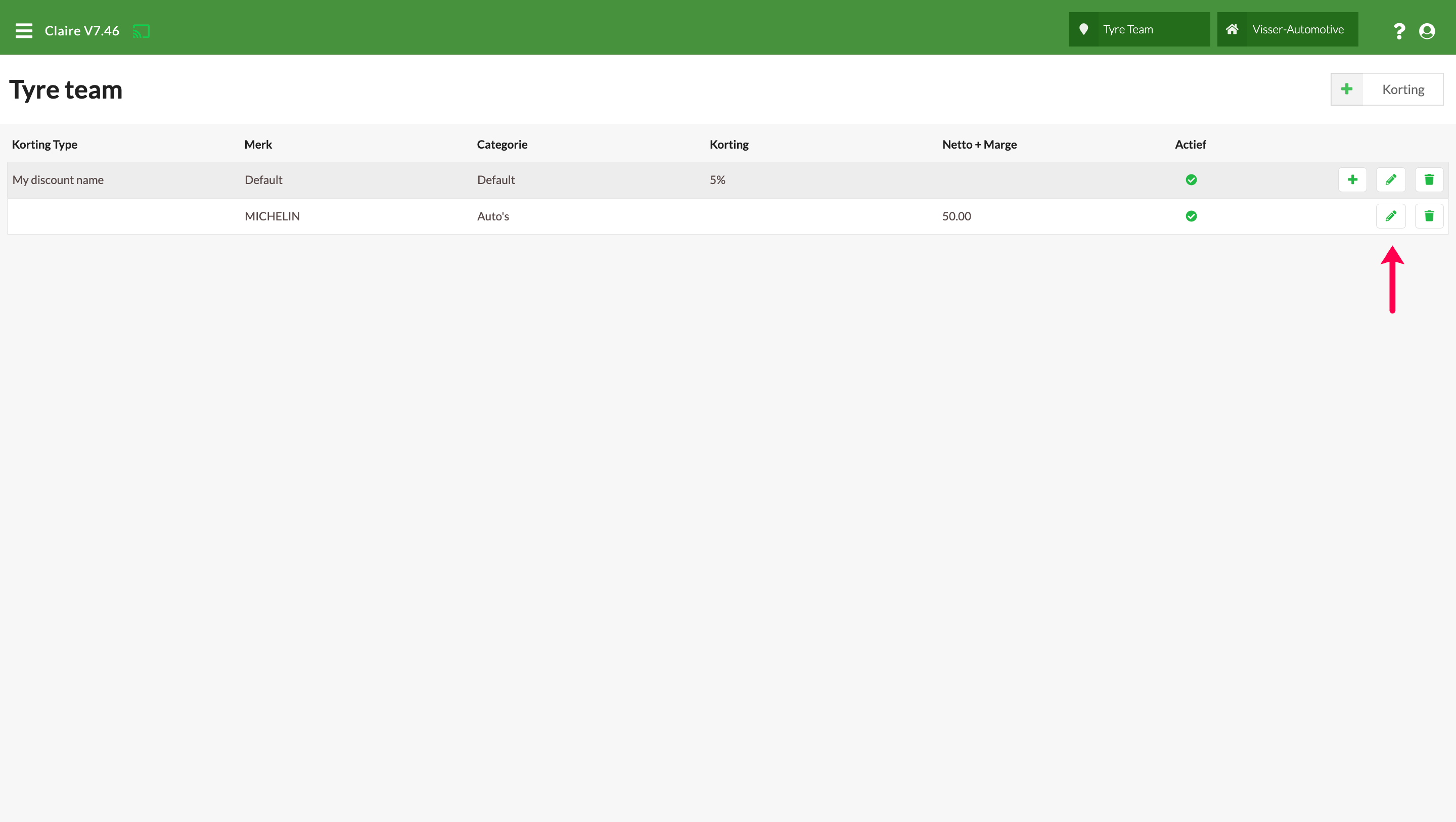Click the home icon beside Visser-Automotive
This screenshot has height=822, width=1456.
1232,29
